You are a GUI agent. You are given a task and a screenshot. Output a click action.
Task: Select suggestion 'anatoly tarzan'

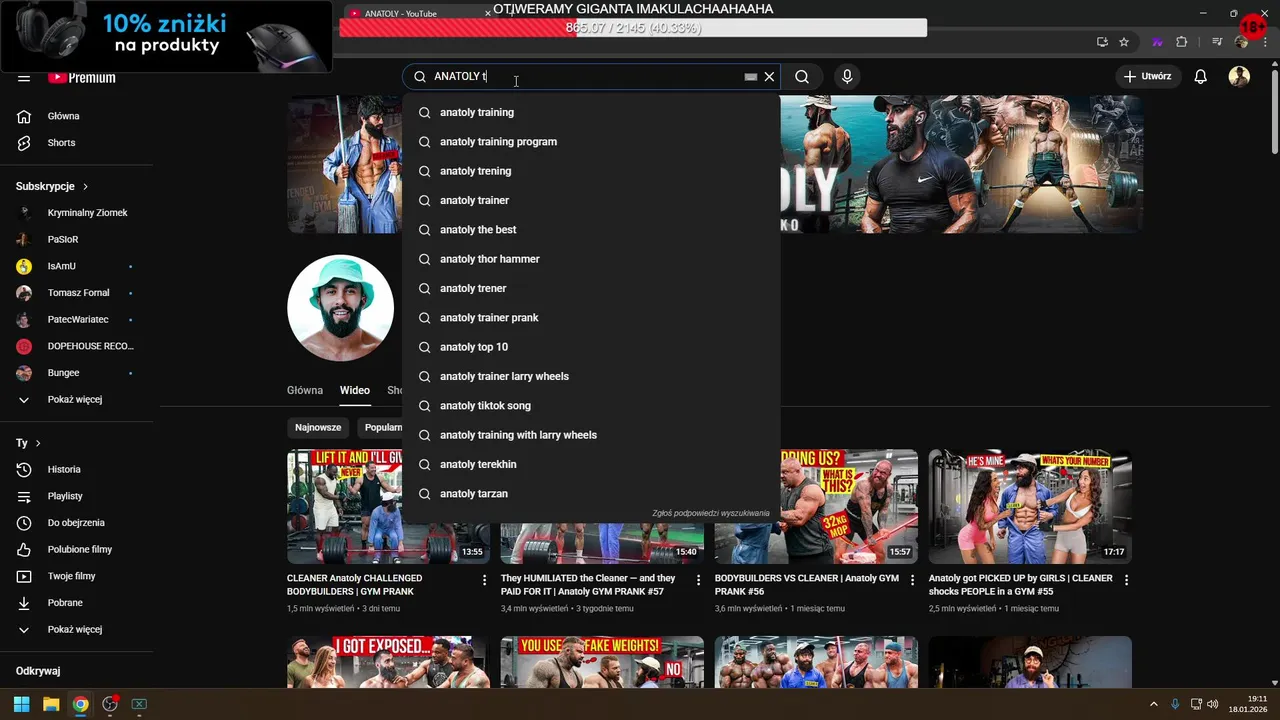click(591, 494)
